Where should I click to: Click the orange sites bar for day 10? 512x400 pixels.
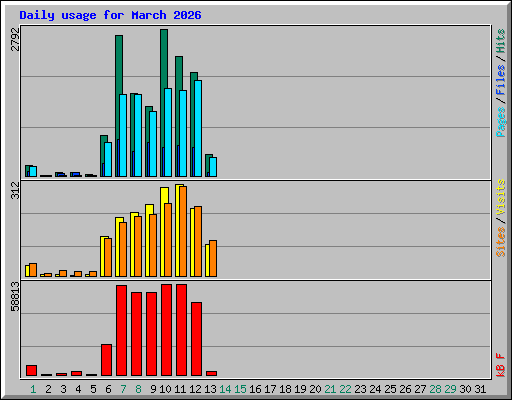click(168, 240)
